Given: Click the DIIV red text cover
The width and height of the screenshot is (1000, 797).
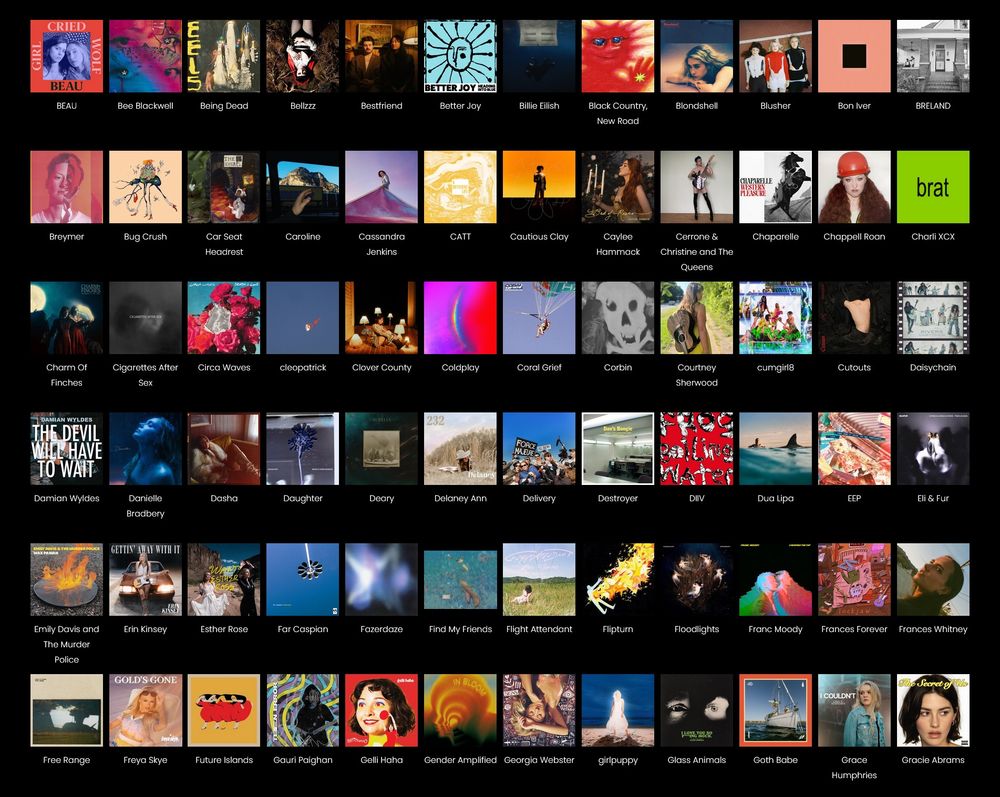Looking at the screenshot, I should click(x=696, y=448).
